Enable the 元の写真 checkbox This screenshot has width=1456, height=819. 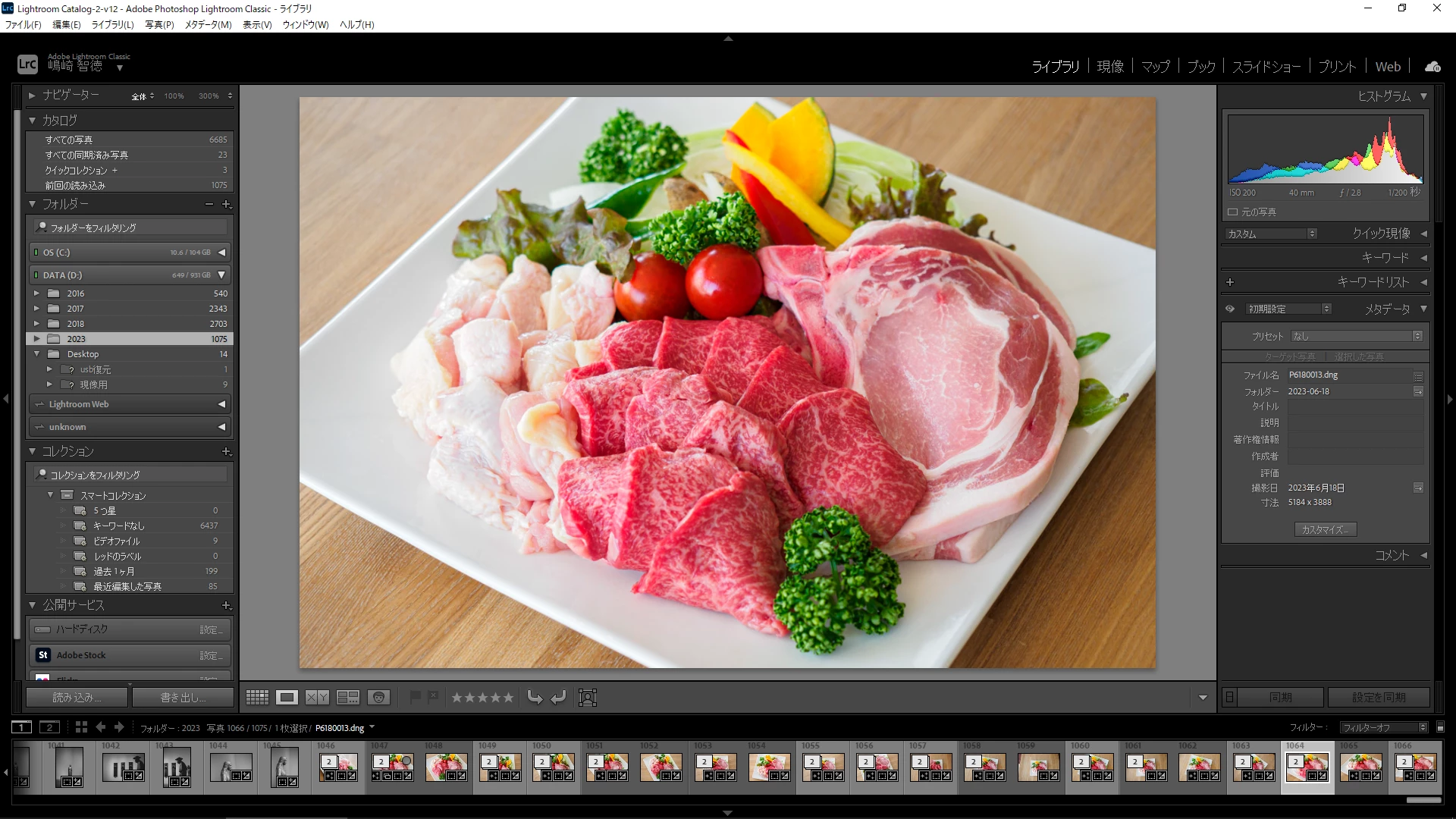click(1233, 212)
